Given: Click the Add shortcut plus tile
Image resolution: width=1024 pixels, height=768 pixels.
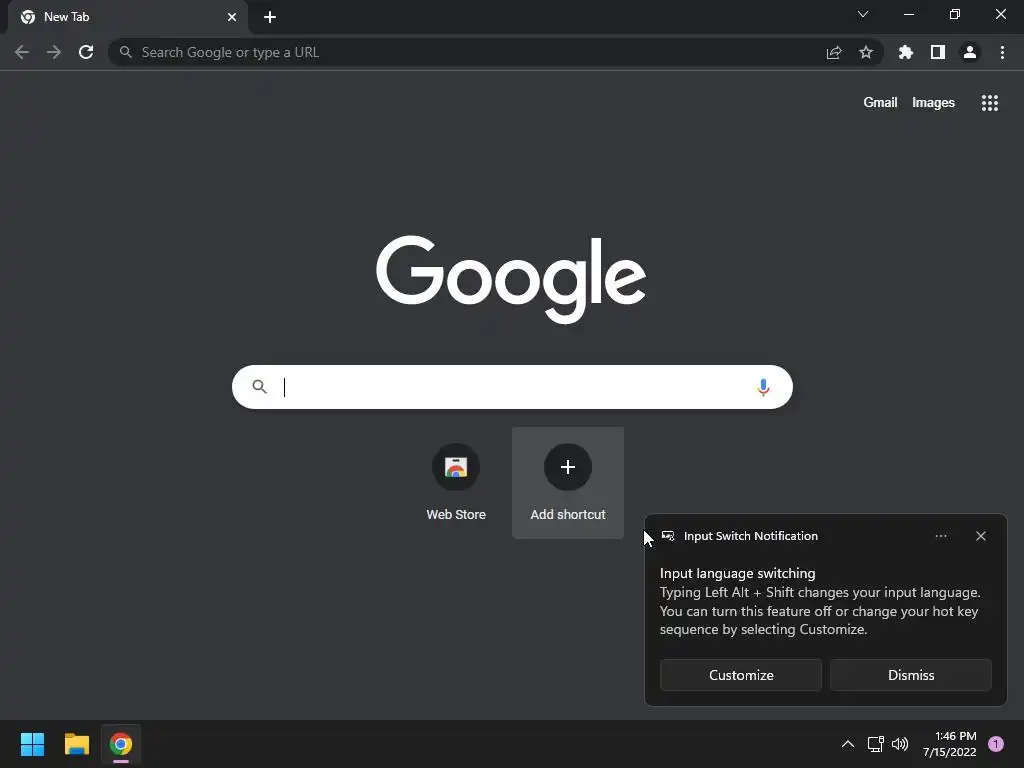Looking at the screenshot, I should 568,483.
